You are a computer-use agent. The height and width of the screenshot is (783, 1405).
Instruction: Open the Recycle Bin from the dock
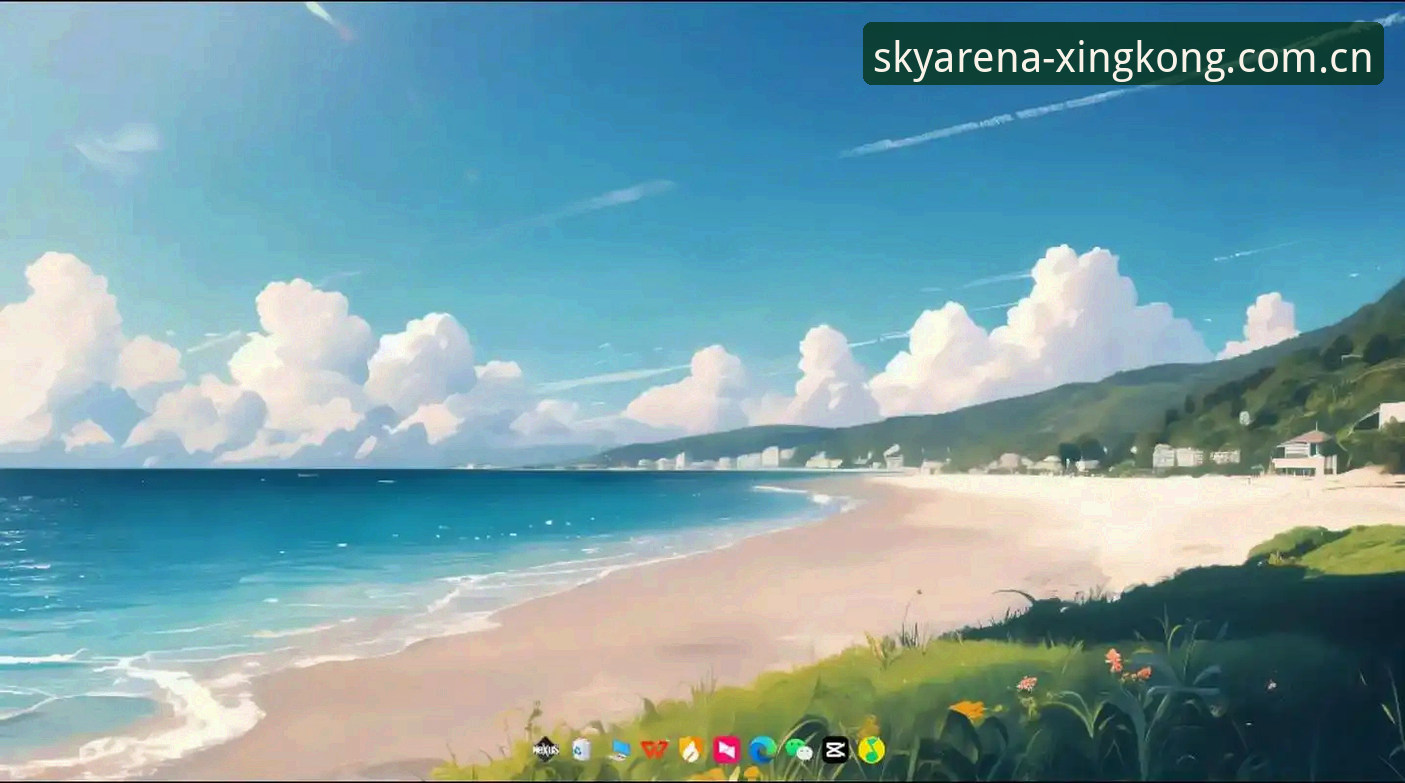[581, 749]
